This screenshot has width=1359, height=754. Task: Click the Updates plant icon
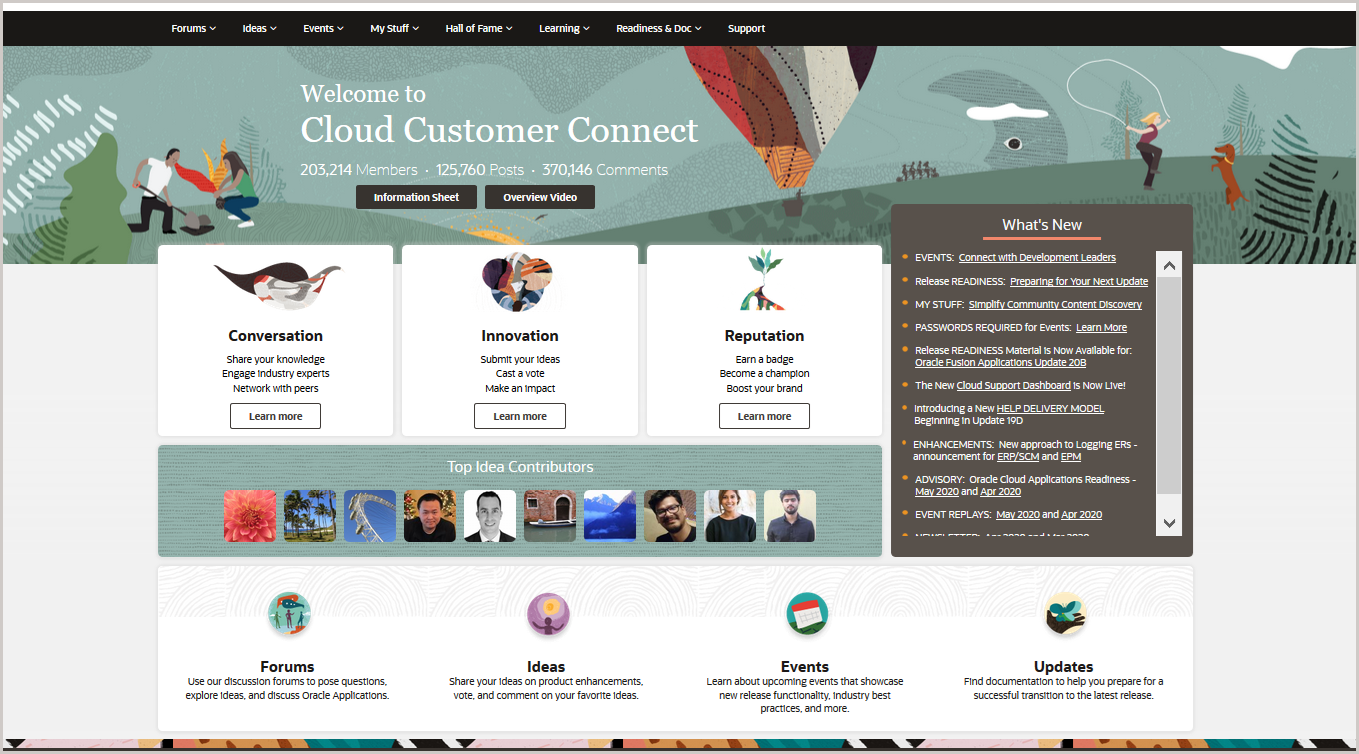(1064, 613)
